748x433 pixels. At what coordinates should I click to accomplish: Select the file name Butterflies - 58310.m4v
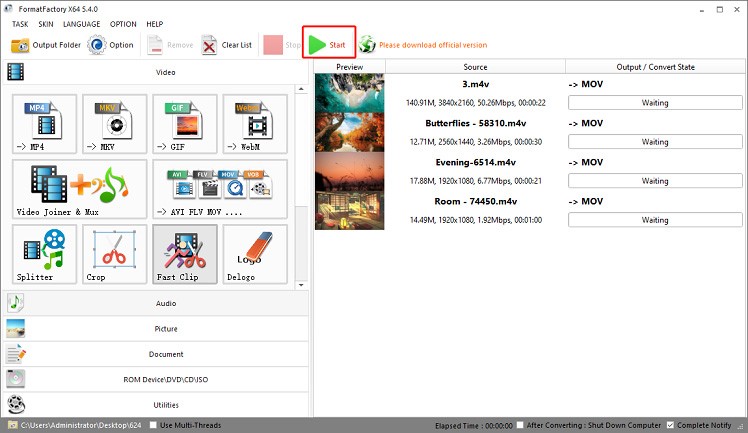476,123
